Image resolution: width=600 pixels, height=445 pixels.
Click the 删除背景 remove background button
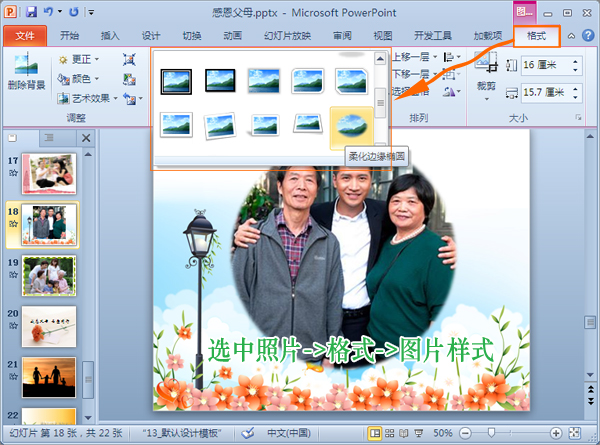coord(26,72)
